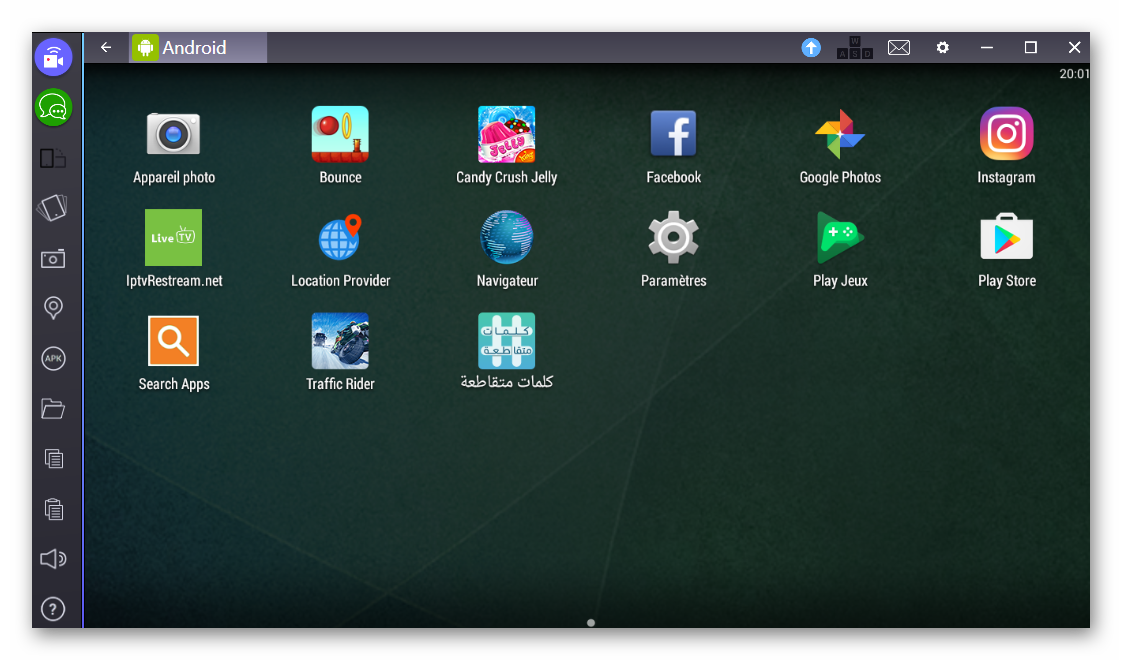
Task: Open the Candy Crush Jelly app
Action: (506, 135)
